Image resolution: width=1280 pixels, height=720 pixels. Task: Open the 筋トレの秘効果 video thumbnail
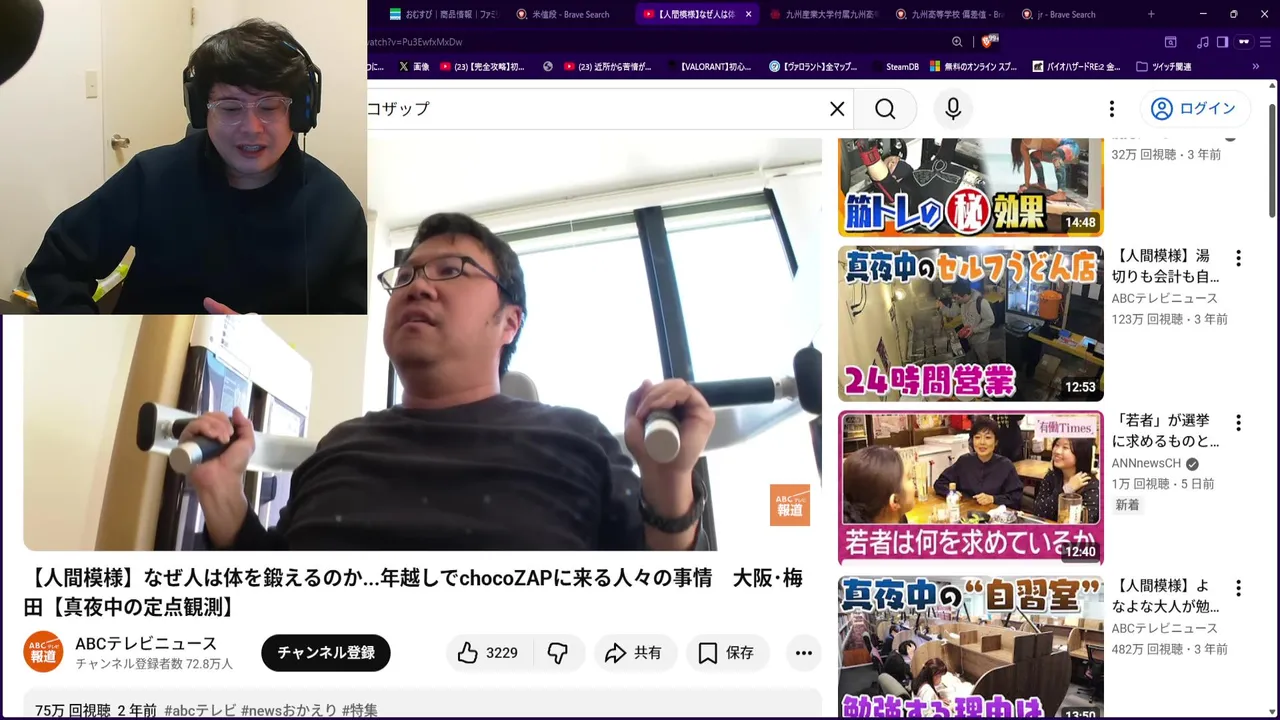click(x=970, y=187)
